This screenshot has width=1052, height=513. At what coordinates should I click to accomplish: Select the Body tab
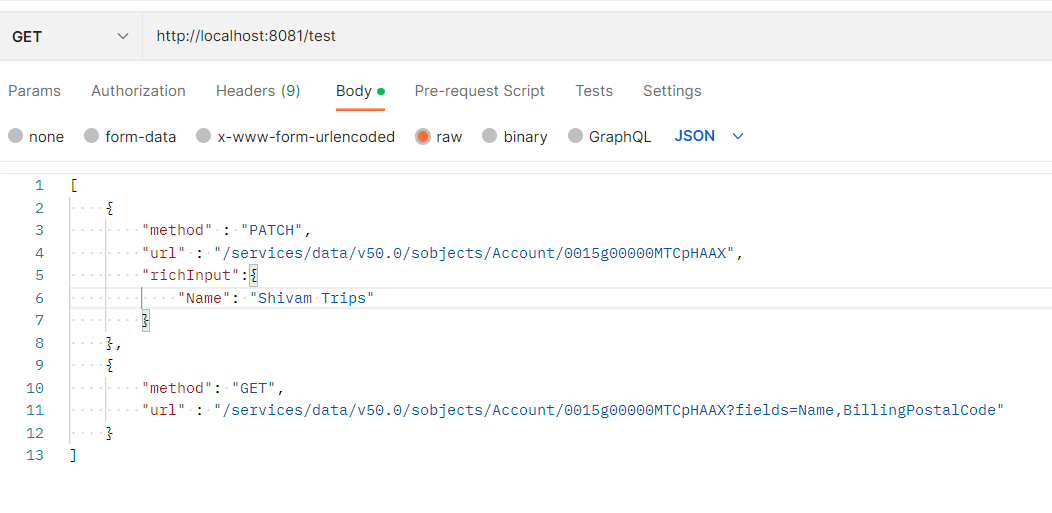coord(360,91)
